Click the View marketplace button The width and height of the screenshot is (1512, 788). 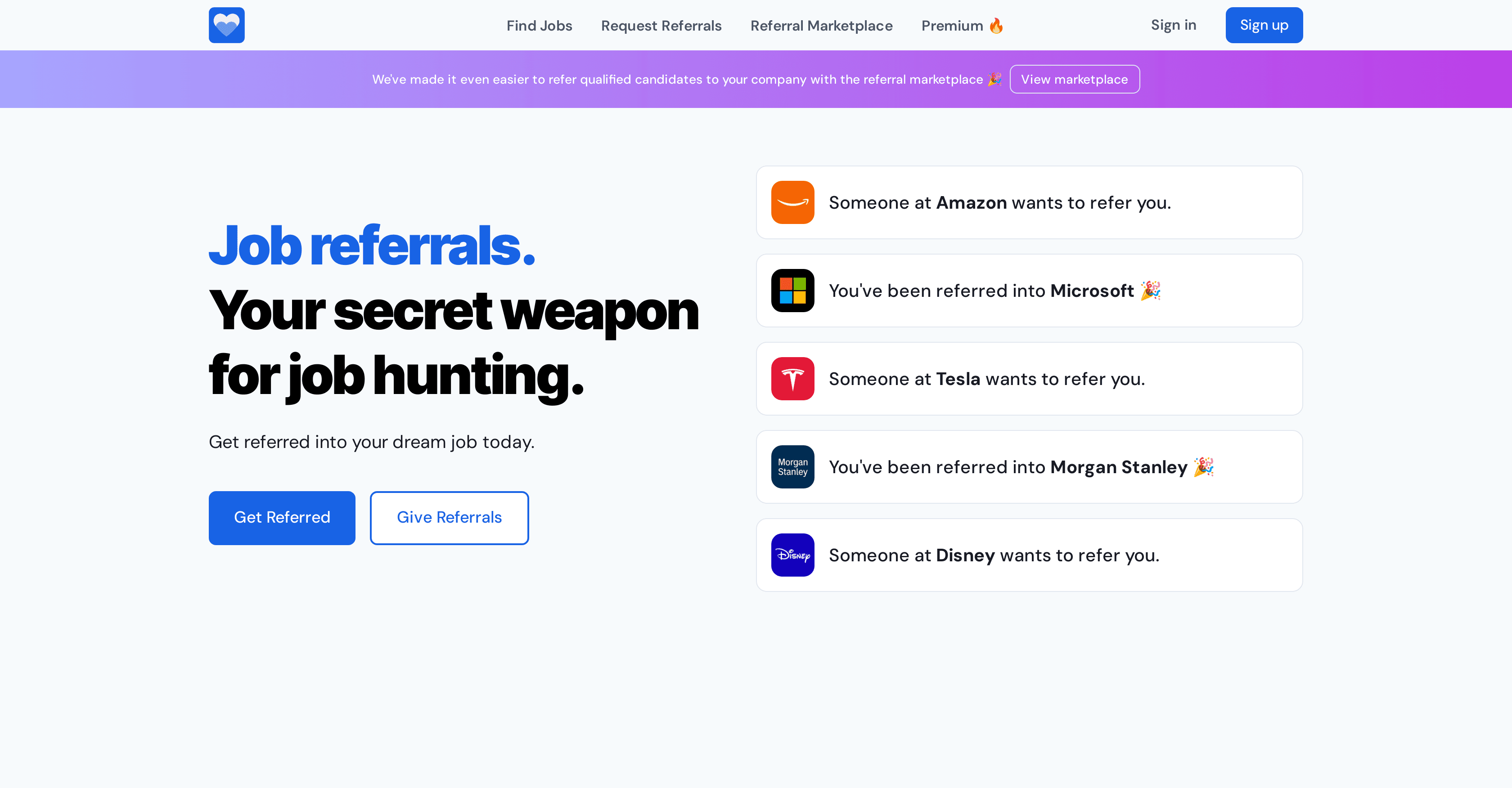coord(1075,79)
